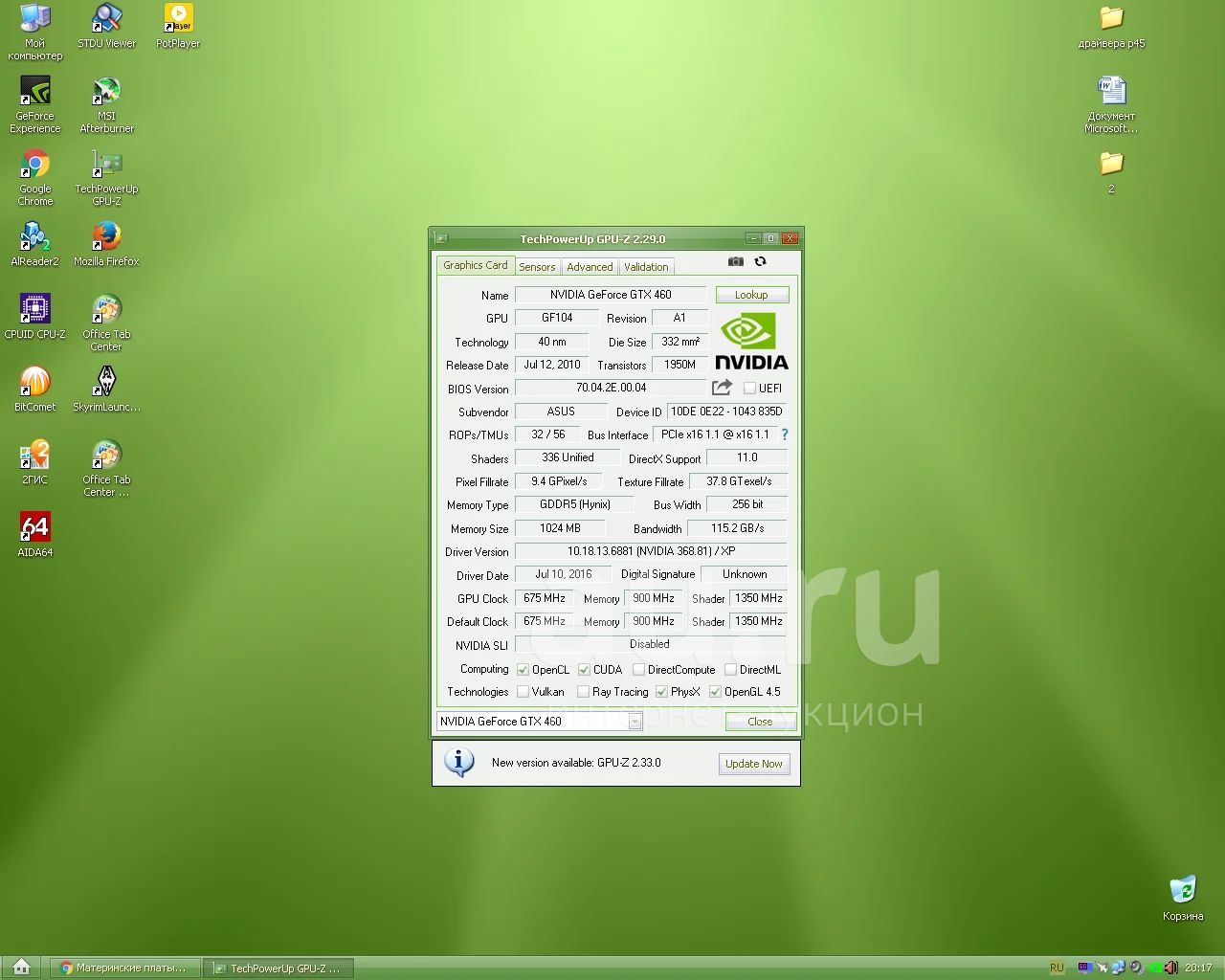This screenshot has width=1225, height=980.
Task: Open BitComet desktop icon
Action: pos(35,390)
